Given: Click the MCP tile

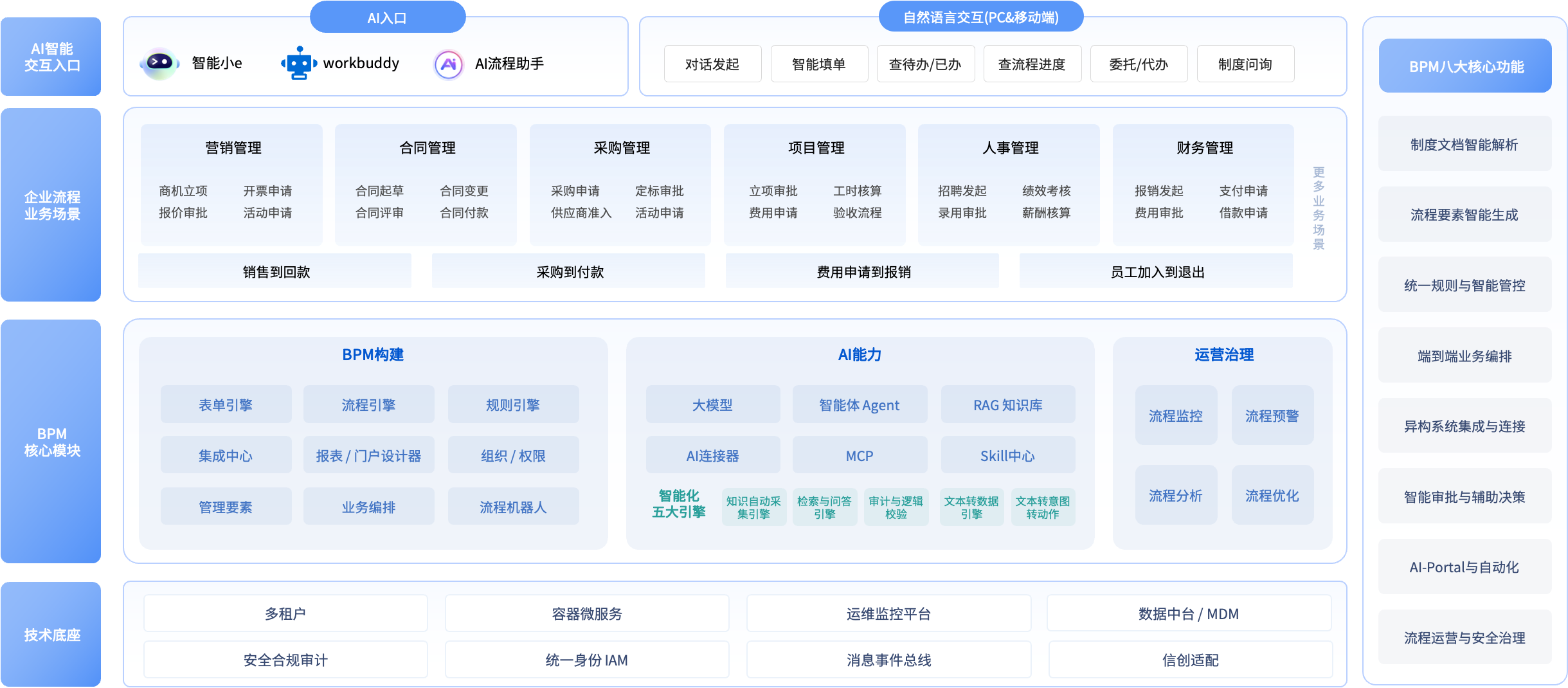Looking at the screenshot, I should (x=860, y=455).
